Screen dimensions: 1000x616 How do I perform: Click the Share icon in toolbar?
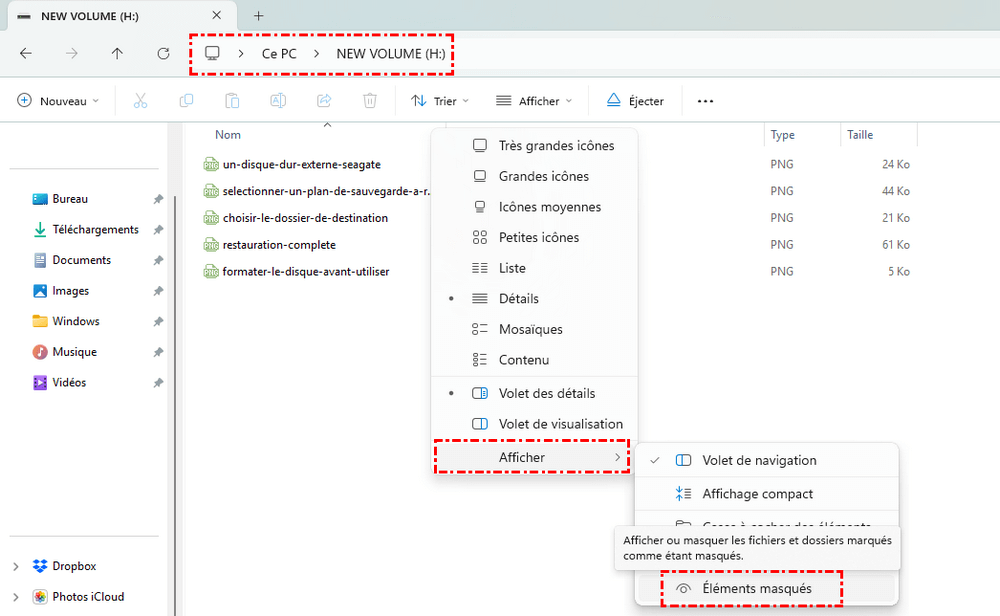point(324,101)
